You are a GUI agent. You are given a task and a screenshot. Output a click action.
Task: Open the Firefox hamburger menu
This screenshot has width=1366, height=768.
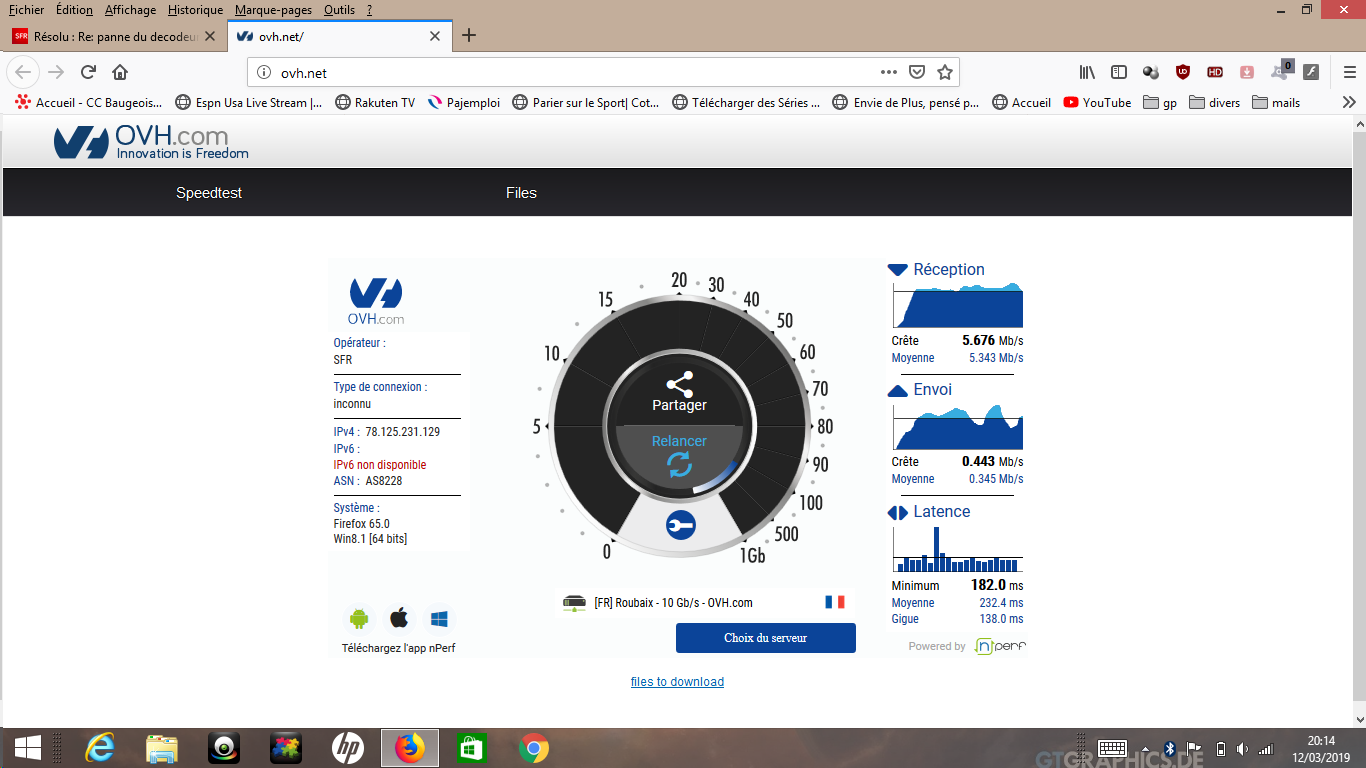pos(1350,72)
